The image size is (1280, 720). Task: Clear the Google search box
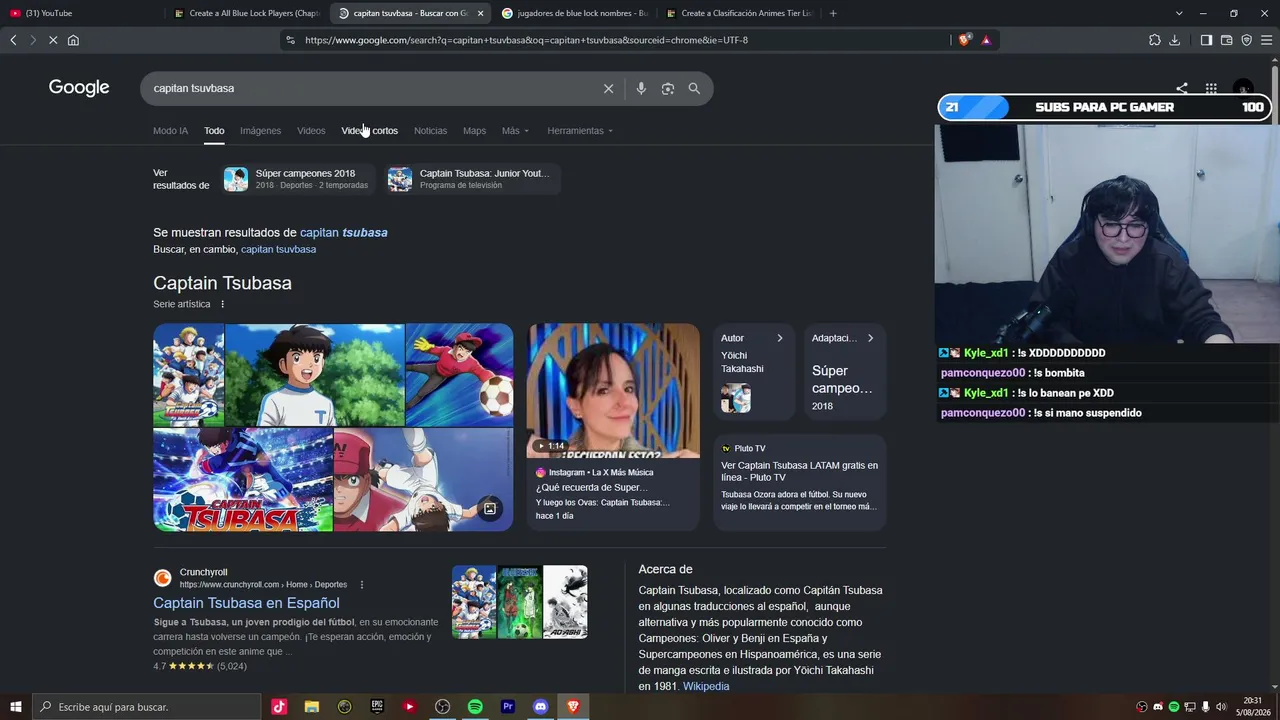tap(608, 88)
